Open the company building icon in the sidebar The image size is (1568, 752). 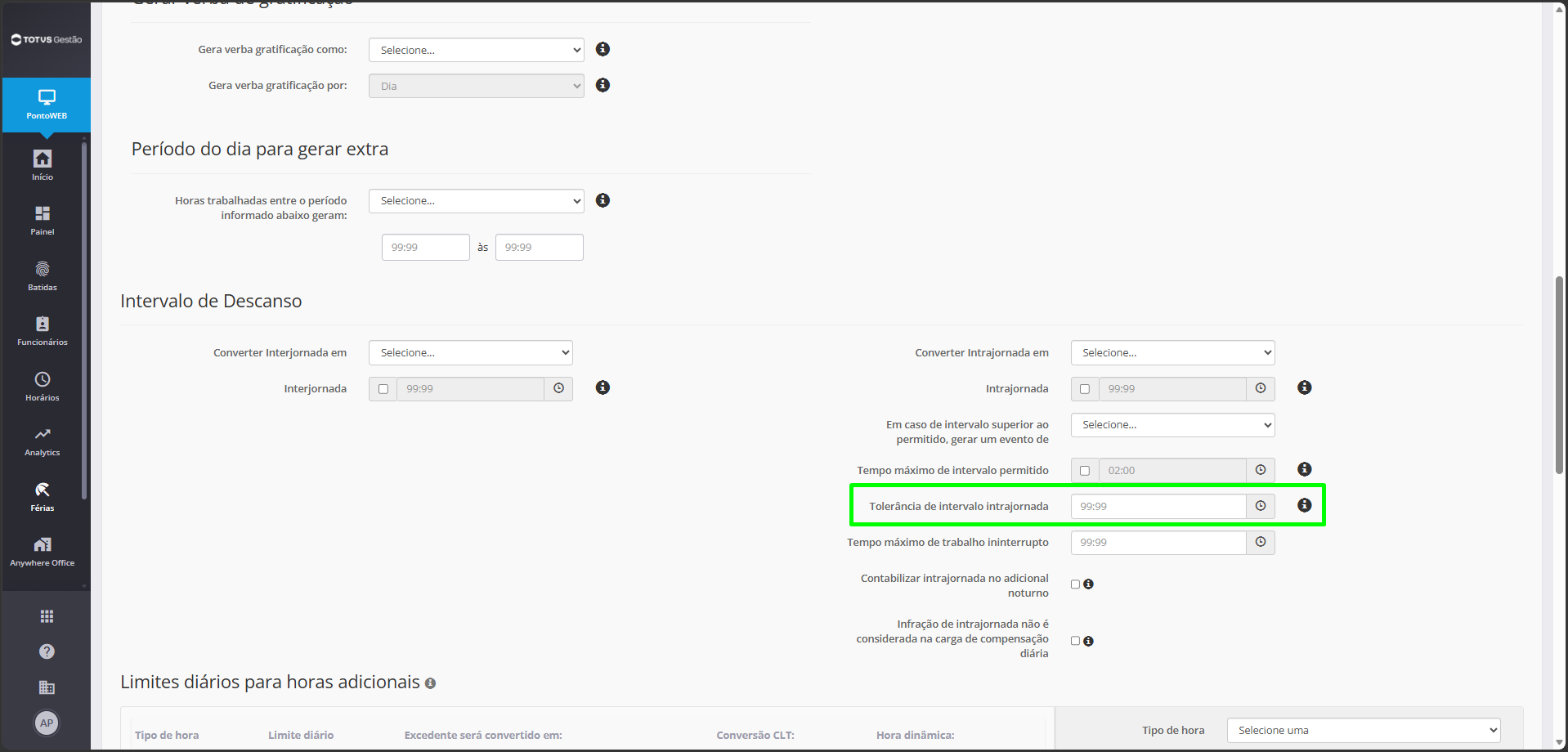tap(47, 687)
